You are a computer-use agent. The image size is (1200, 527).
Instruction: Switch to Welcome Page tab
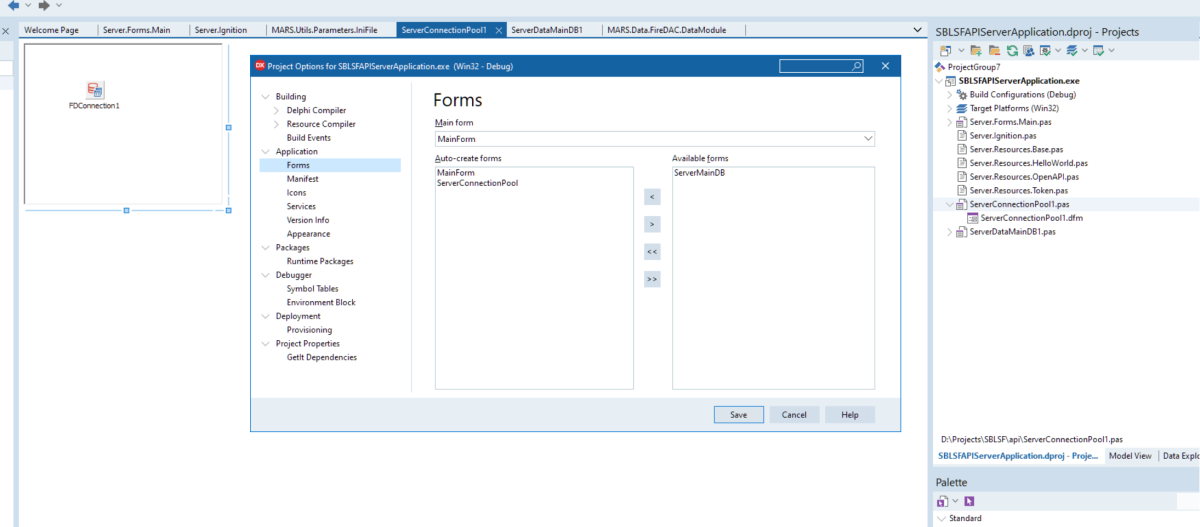click(51, 30)
